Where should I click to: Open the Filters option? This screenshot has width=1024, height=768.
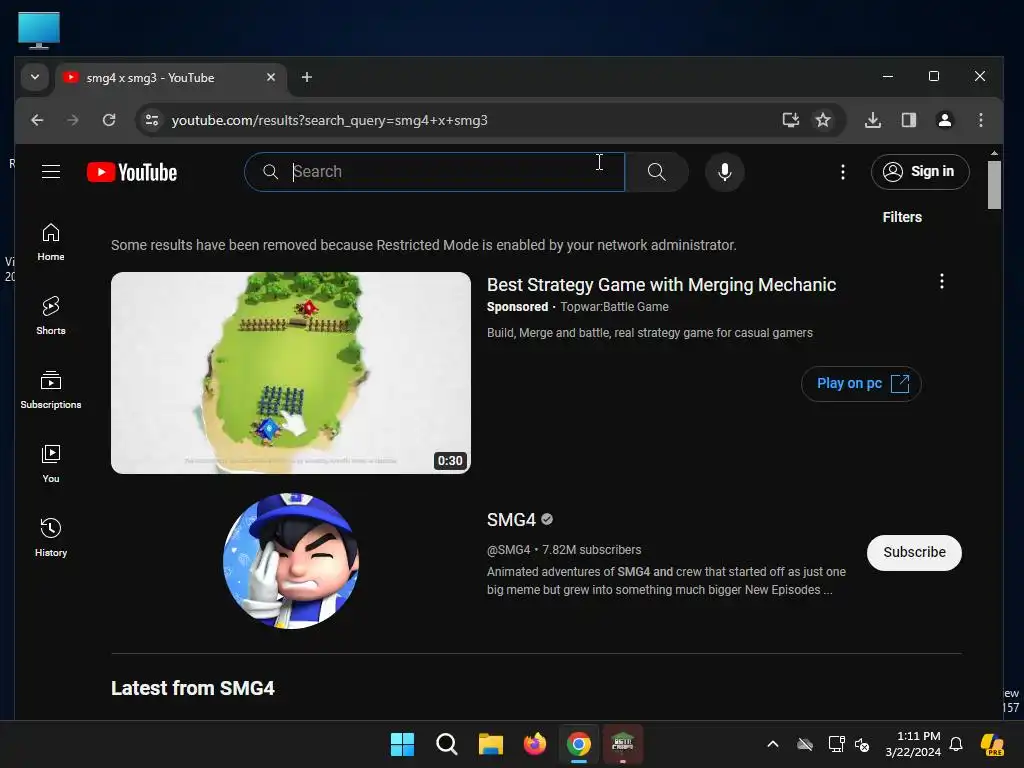[x=902, y=217]
